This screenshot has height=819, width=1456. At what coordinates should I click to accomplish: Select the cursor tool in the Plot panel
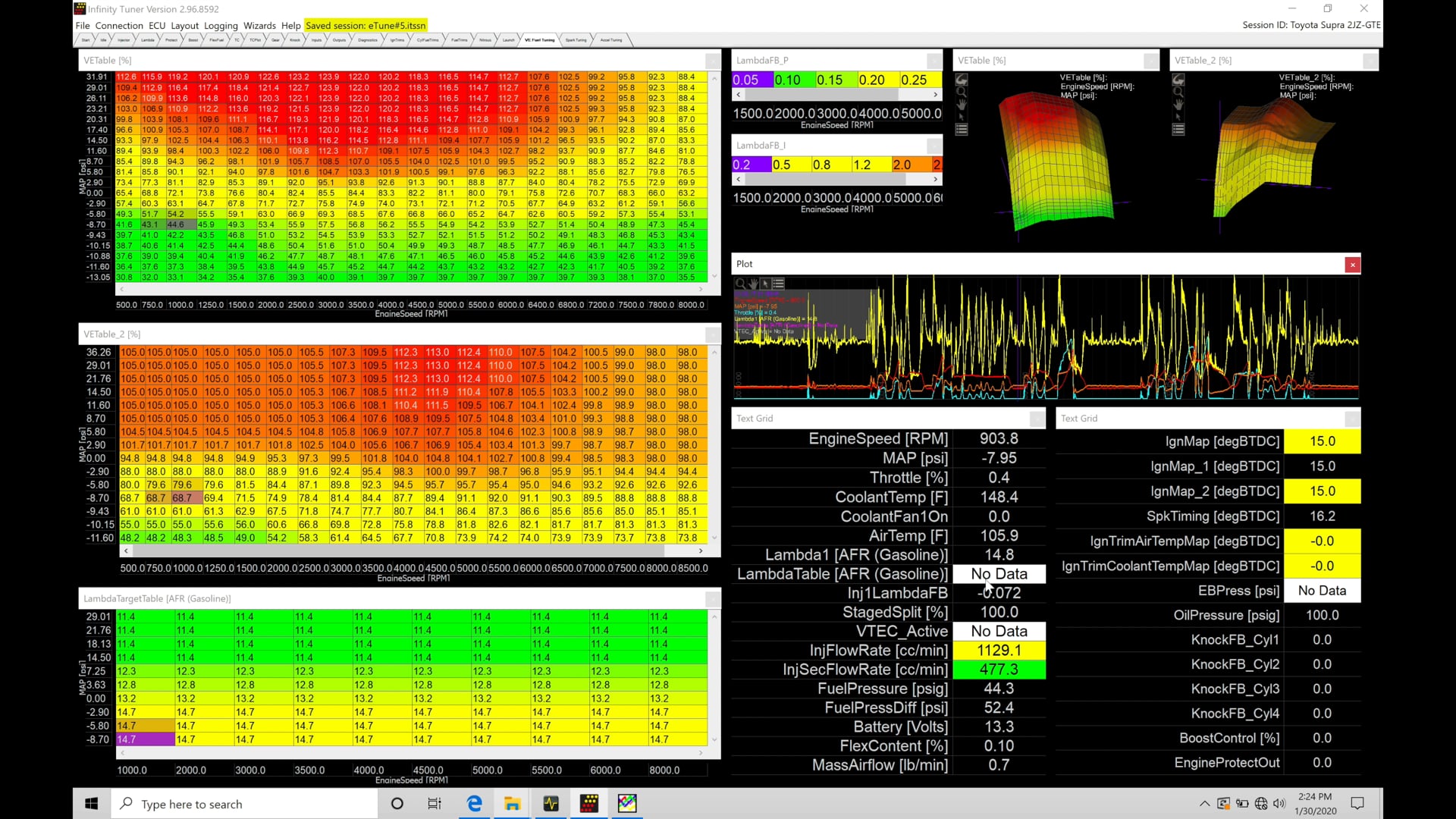(x=766, y=283)
